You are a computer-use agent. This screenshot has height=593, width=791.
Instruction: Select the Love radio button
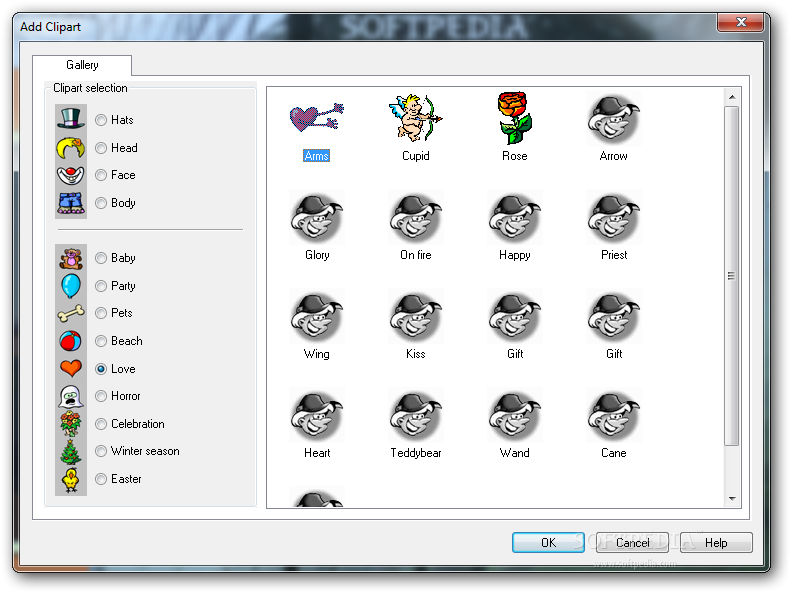[x=101, y=369]
